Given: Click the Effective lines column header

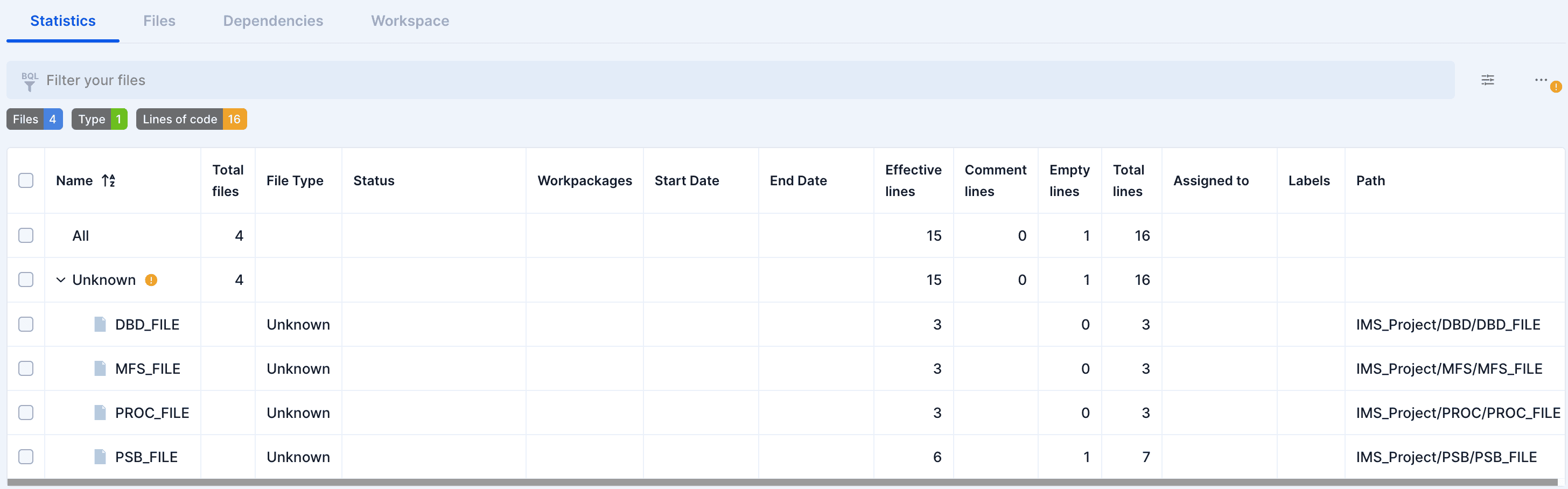Looking at the screenshot, I should click(913, 181).
